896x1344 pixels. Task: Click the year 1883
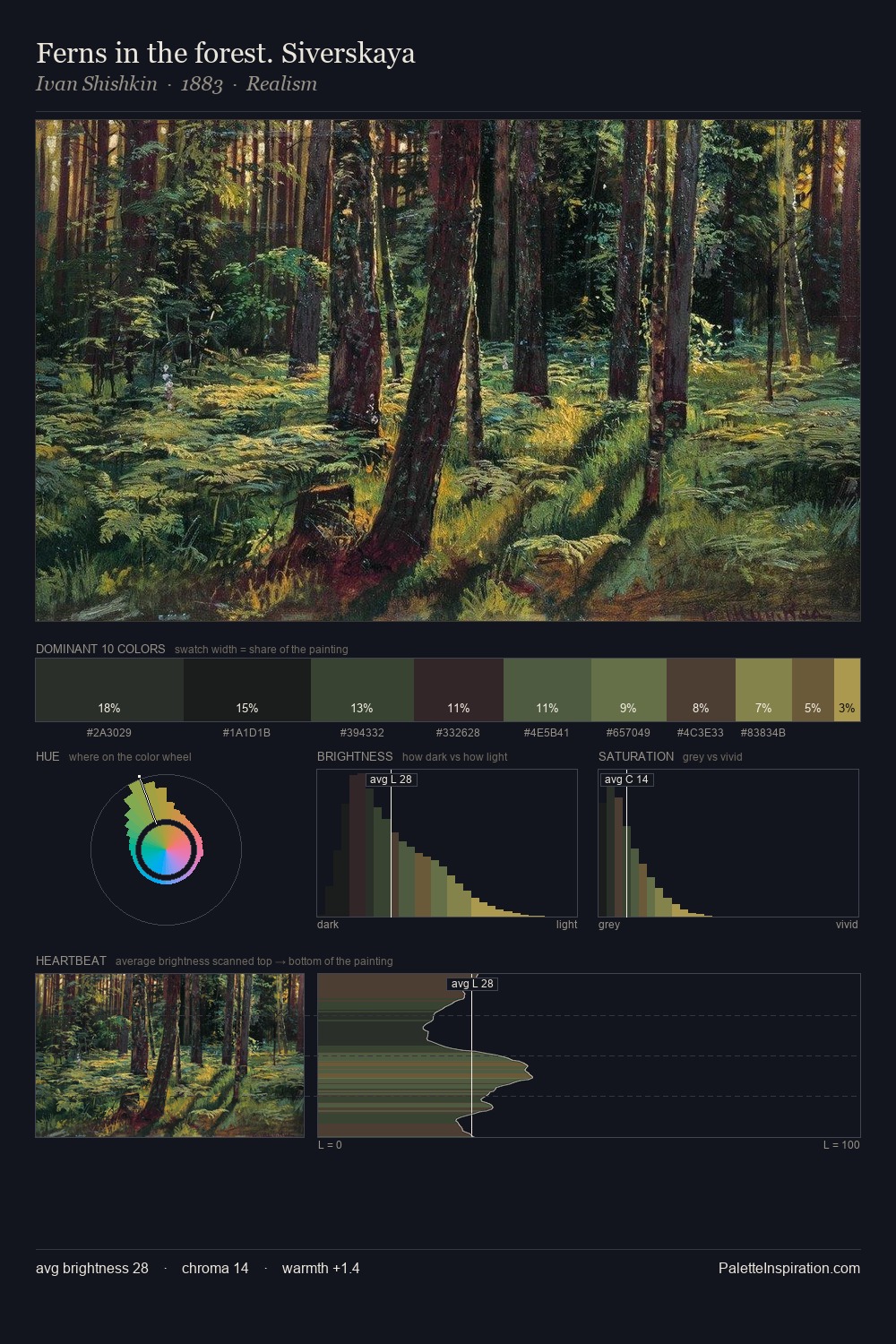202,84
